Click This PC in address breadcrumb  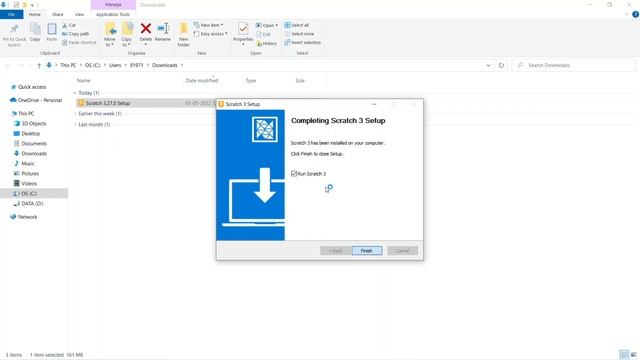click(68, 65)
